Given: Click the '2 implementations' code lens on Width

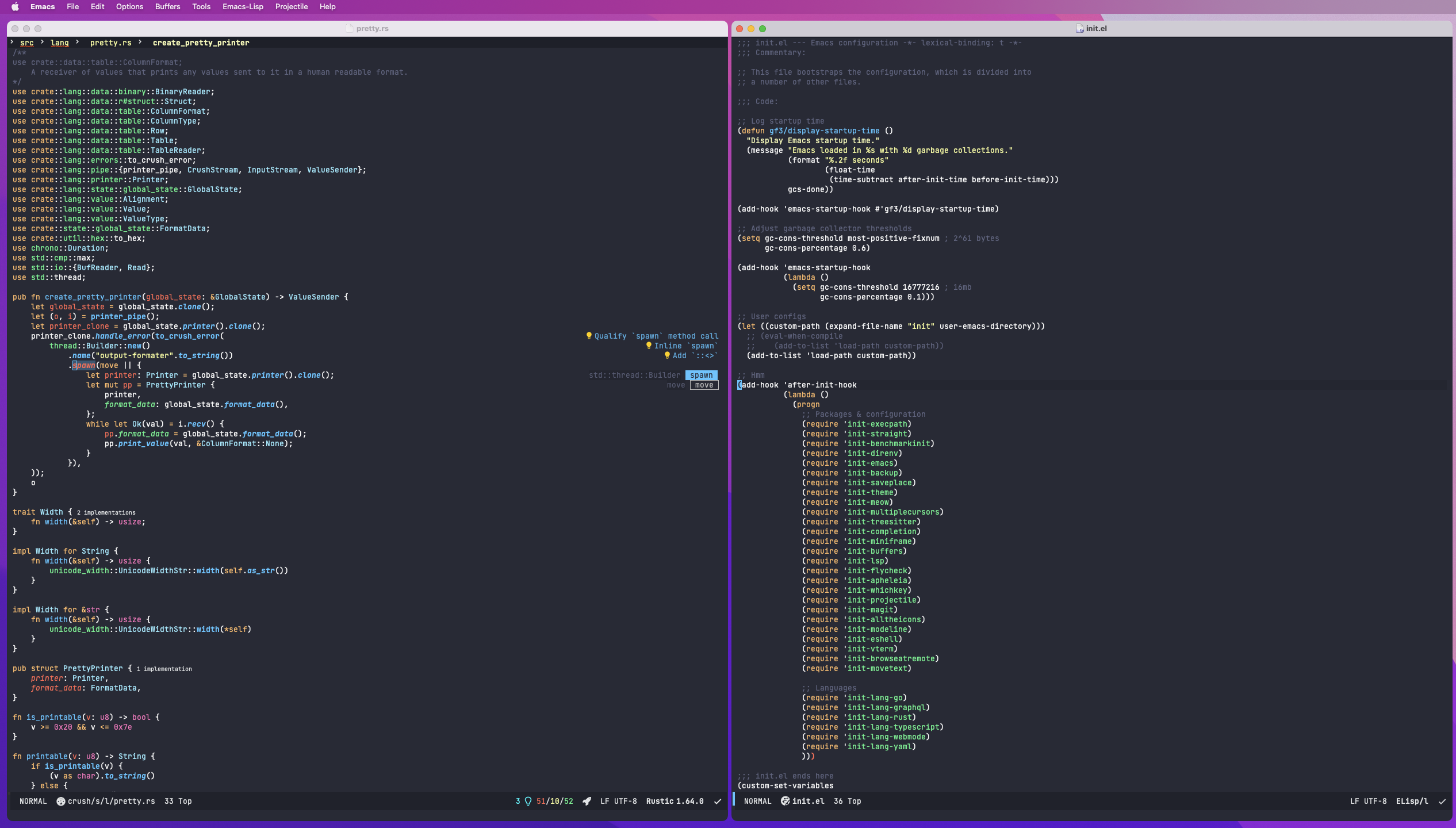Looking at the screenshot, I should [x=106, y=512].
